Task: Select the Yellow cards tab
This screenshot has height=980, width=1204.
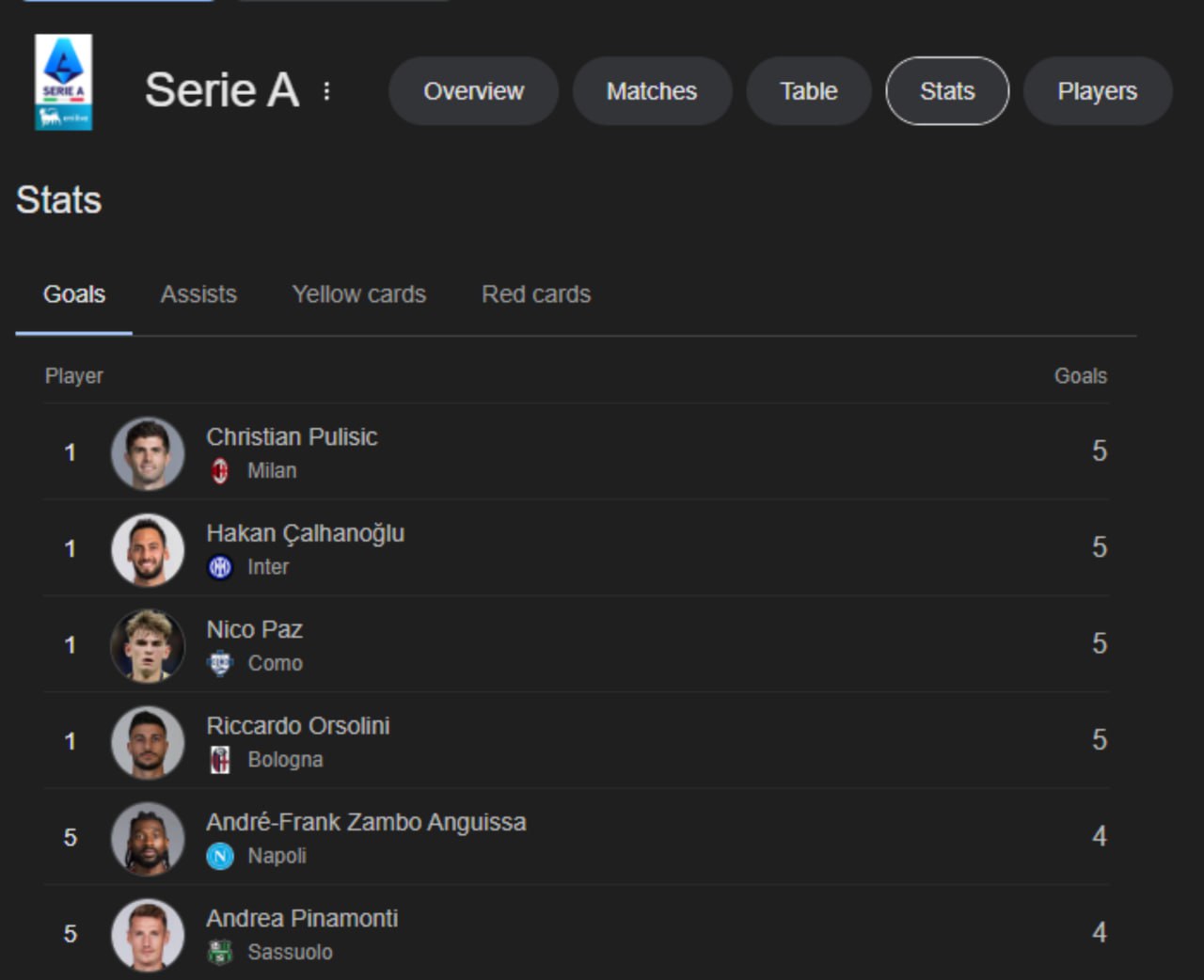Action: (x=358, y=294)
